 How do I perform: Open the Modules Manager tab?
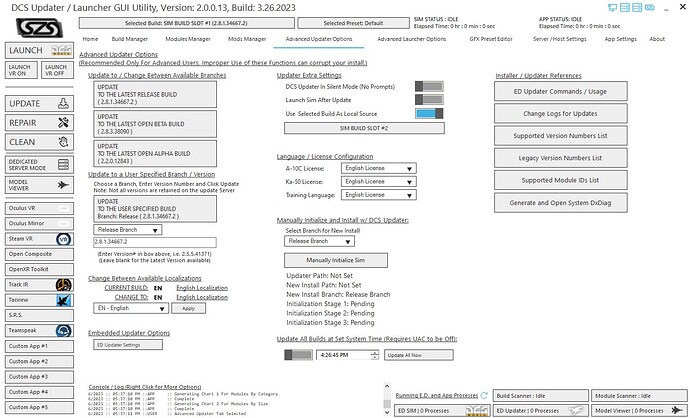pyautogui.click(x=188, y=39)
